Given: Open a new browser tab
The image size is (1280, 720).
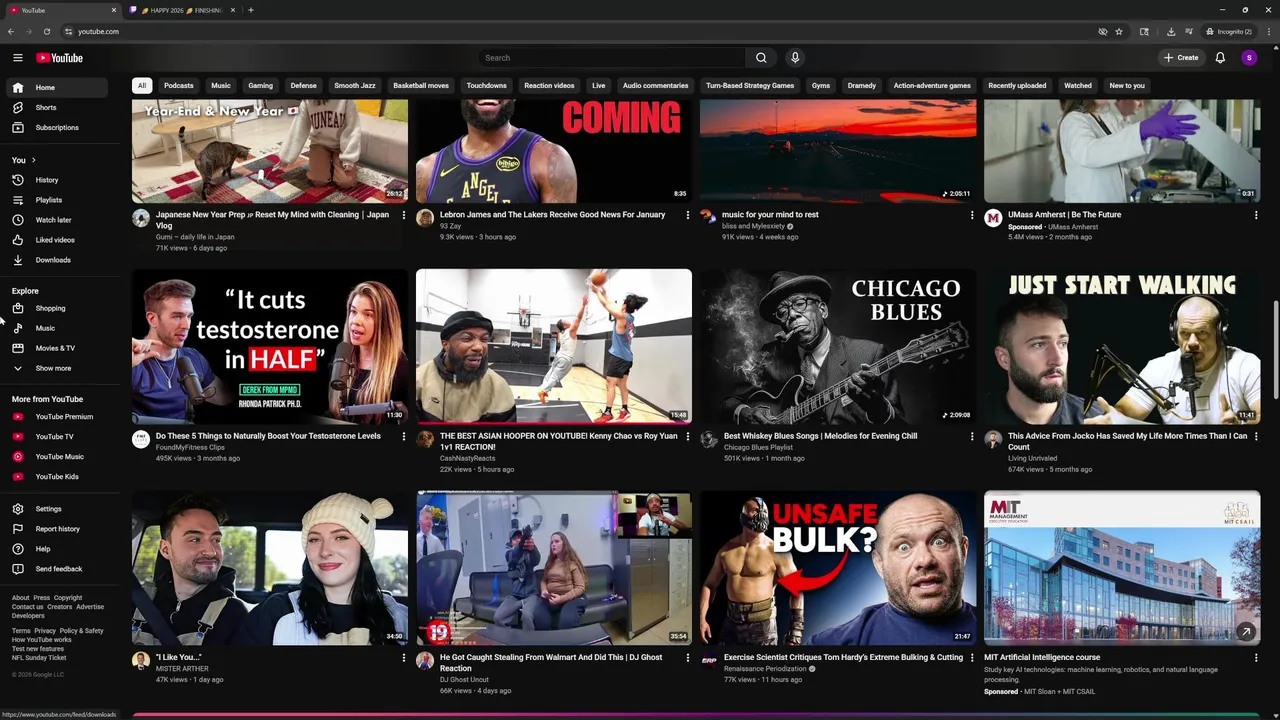Looking at the screenshot, I should coord(251,10).
